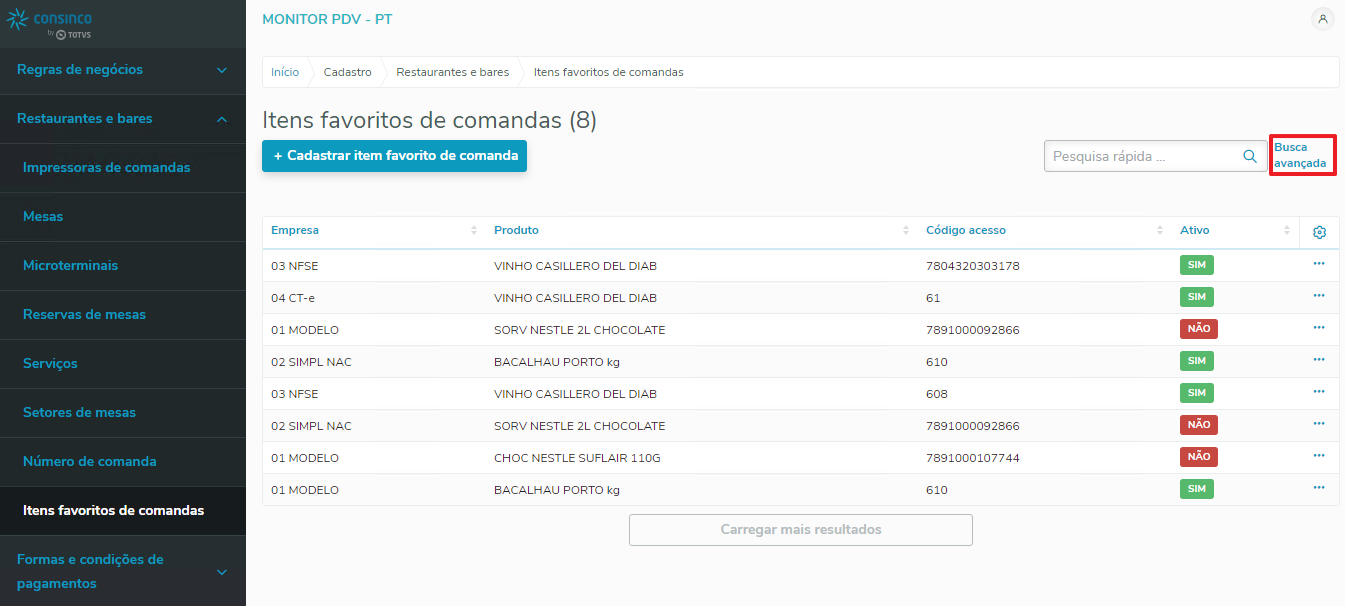Select 02 SIMPL NAC BACALHAU PORTO kg product cell
This screenshot has height=606, width=1345.
point(557,362)
